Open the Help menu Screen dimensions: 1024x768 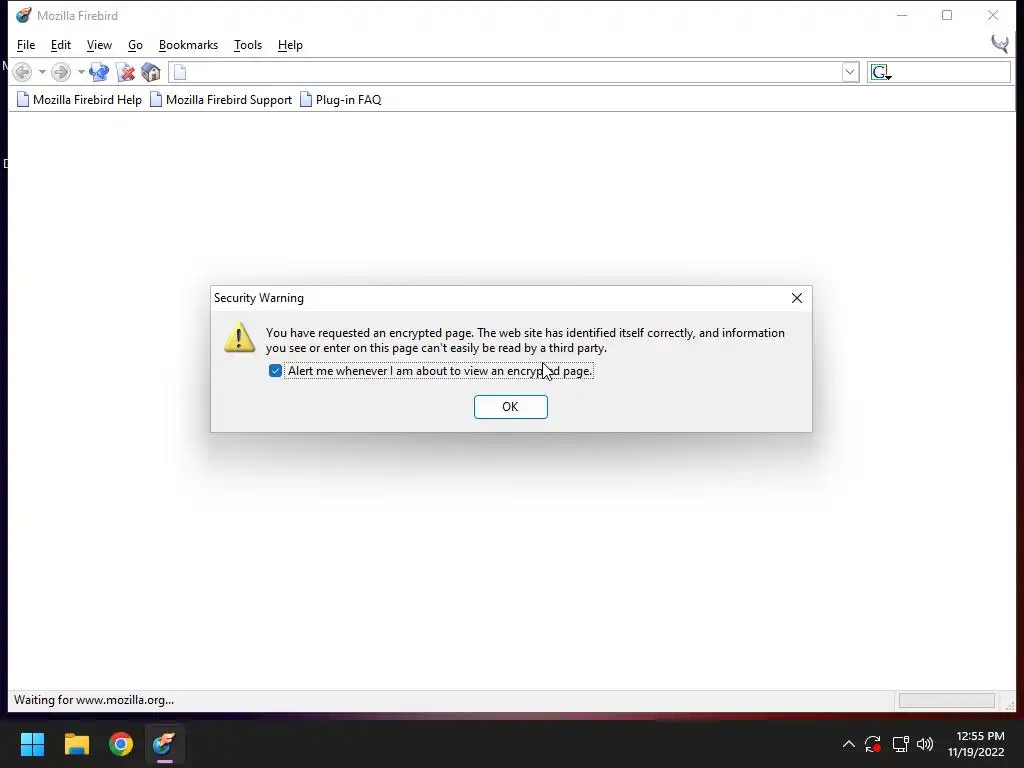click(x=290, y=45)
